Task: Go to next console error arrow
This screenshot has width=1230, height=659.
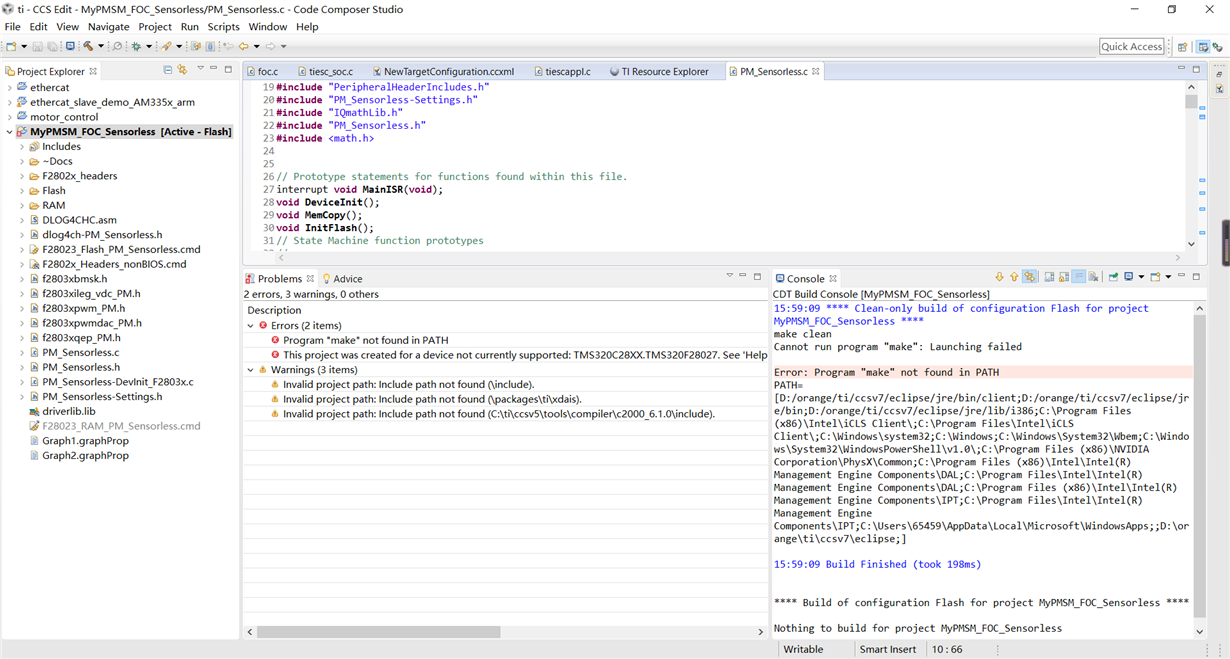Action: 999,277
